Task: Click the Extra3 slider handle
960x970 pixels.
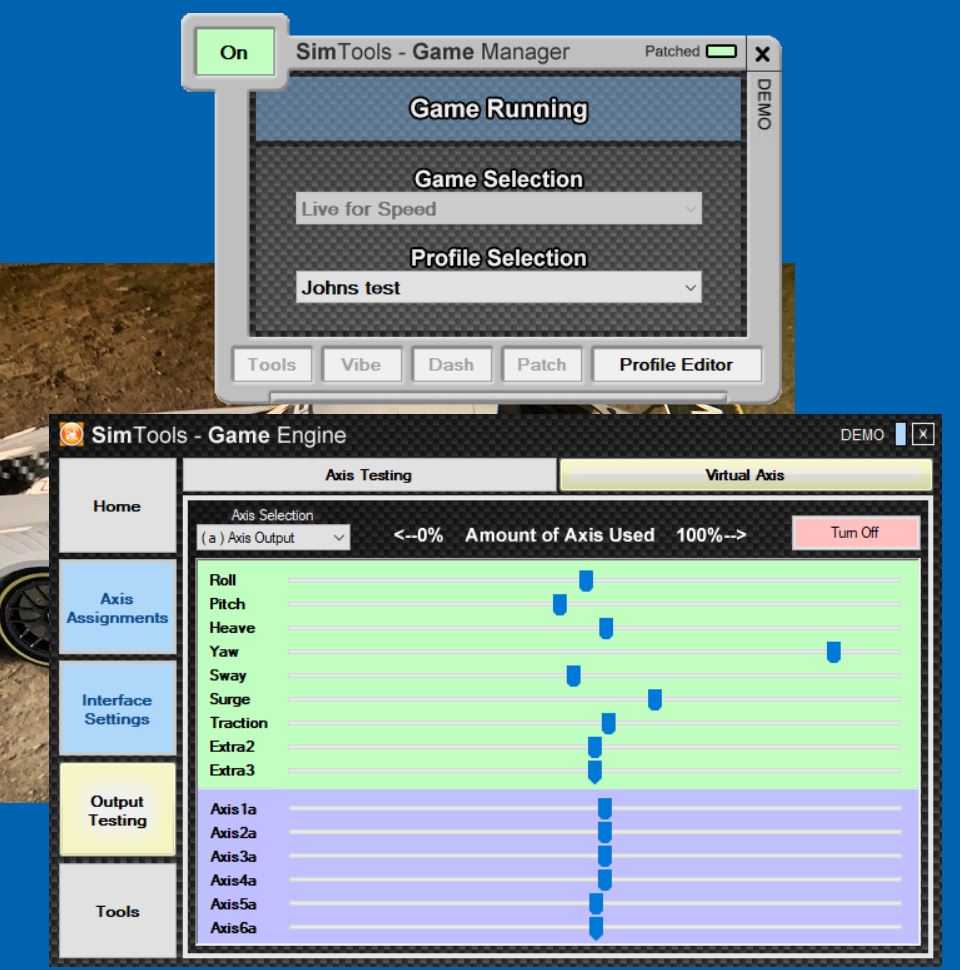Action: click(595, 772)
